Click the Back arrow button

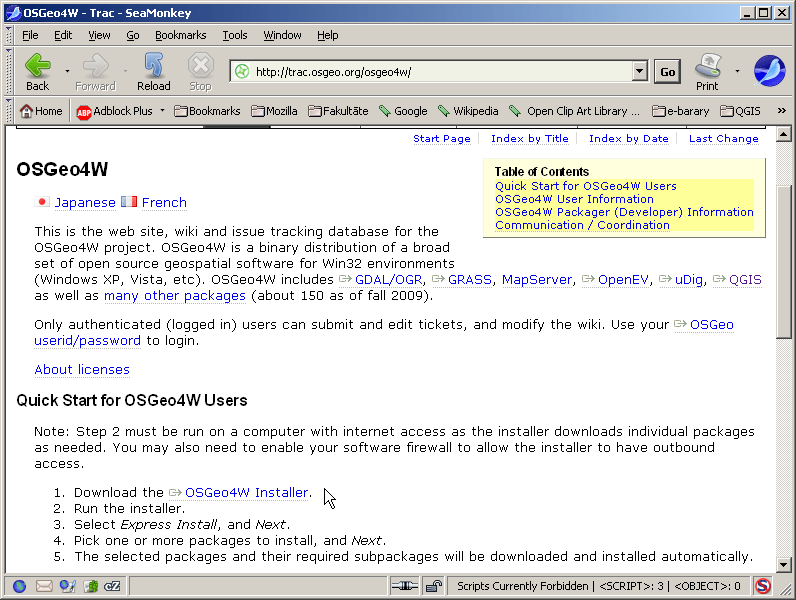tap(38, 72)
